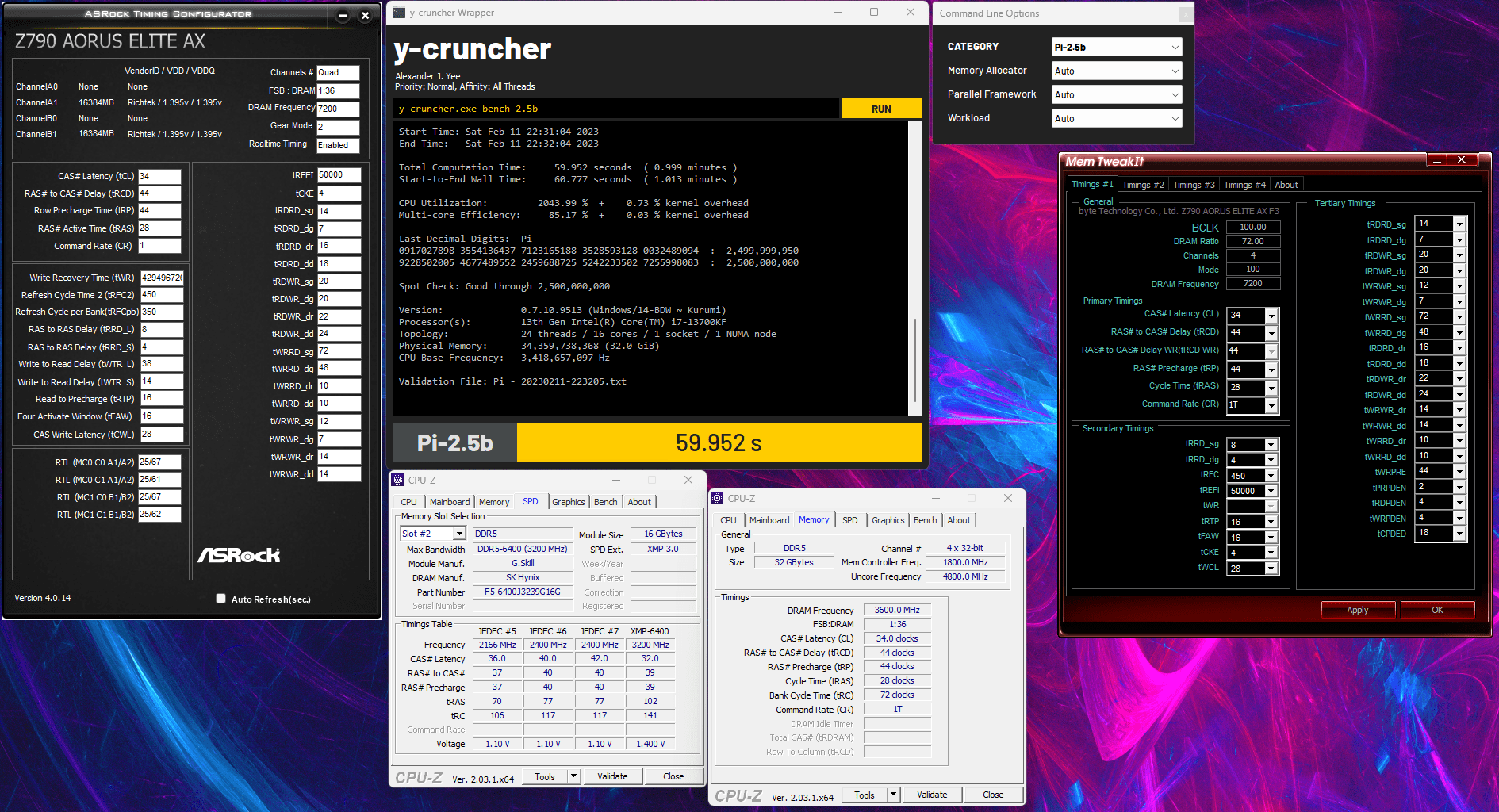Close the Mem TweakIt window

(1462, 160)
